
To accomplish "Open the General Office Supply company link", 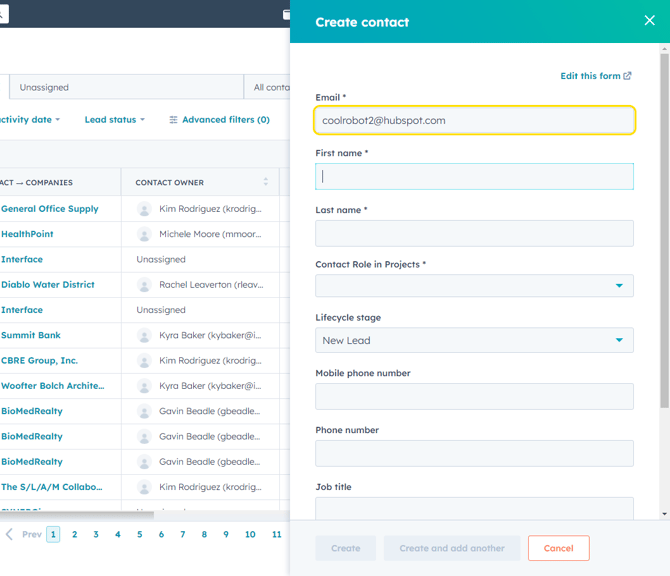I will (x=50, y=209).
